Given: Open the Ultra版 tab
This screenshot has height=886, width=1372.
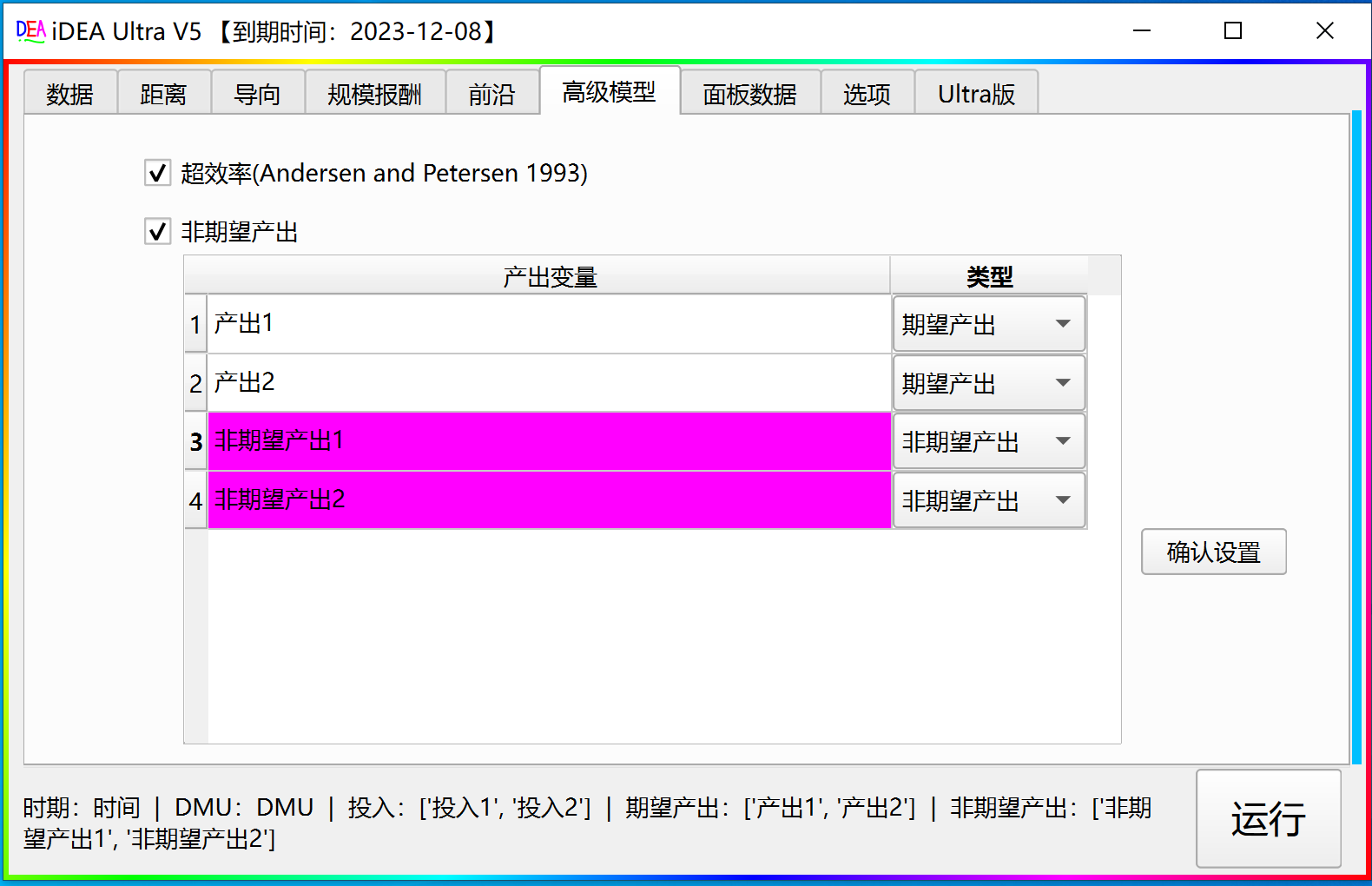Looking at the screenshot, I should tap(976, 94).
